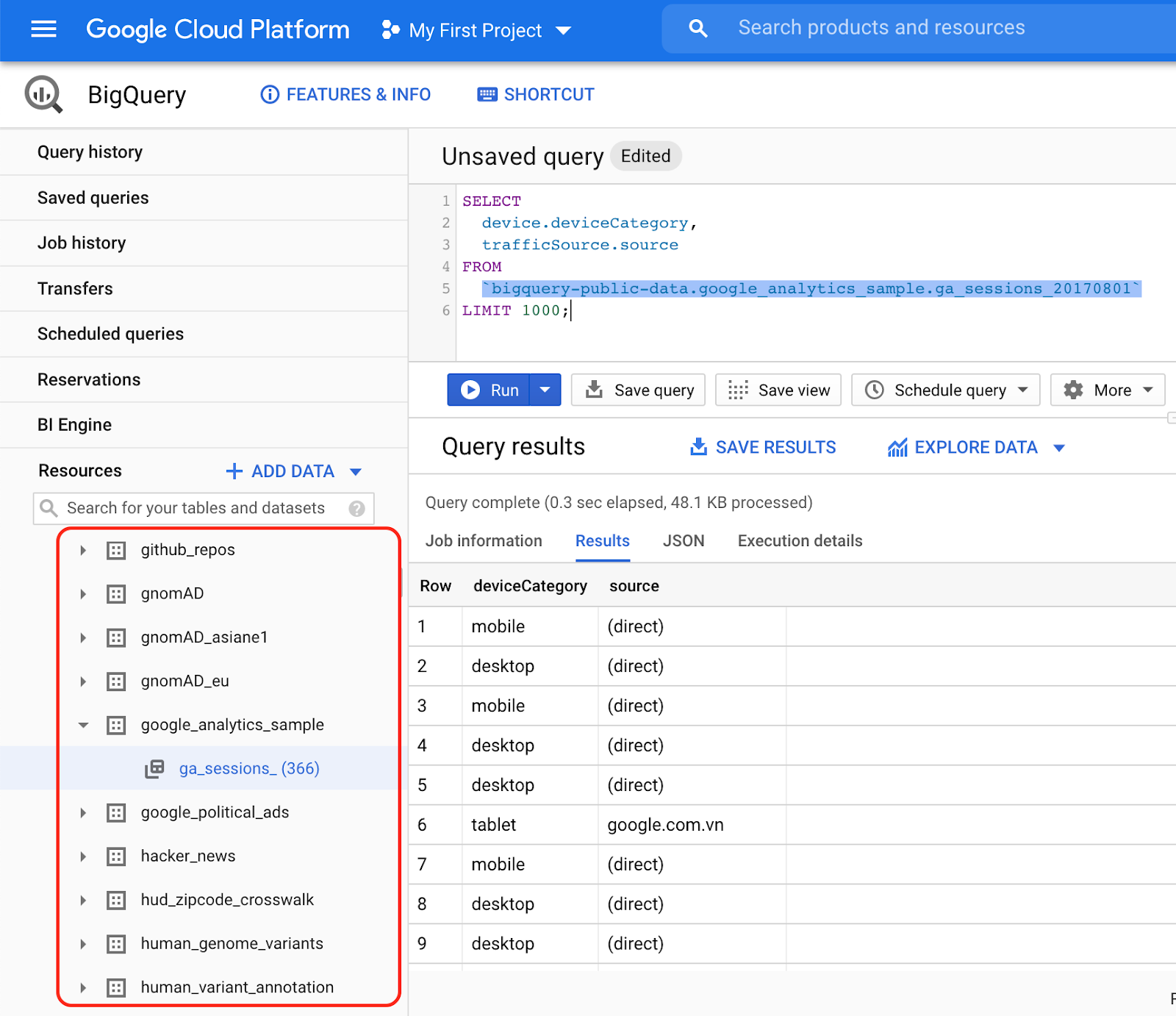Image resolution: width=1176 pixels, height=1016 pixels.
Task: Click the SHORTCUT link
Action: 536,95
